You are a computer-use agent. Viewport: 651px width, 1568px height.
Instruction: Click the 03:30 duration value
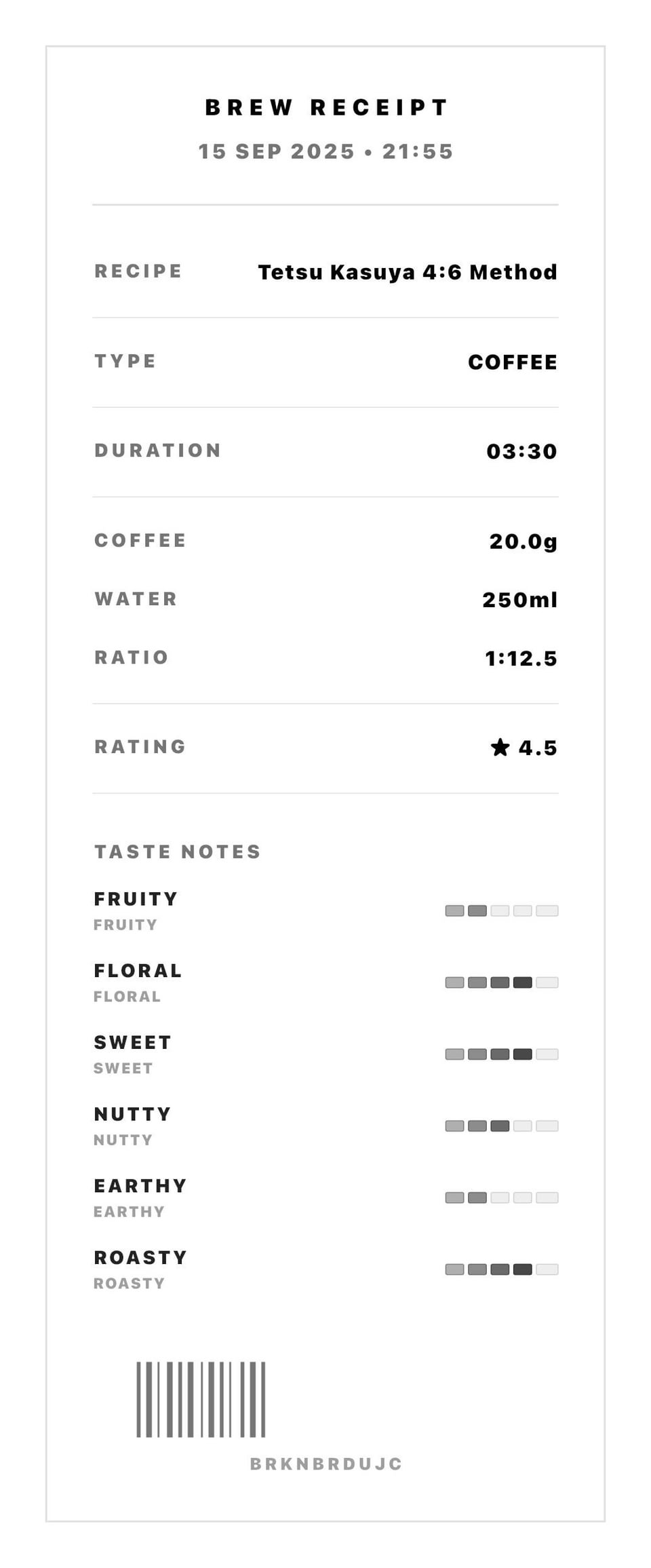click(x=521, y=451)
